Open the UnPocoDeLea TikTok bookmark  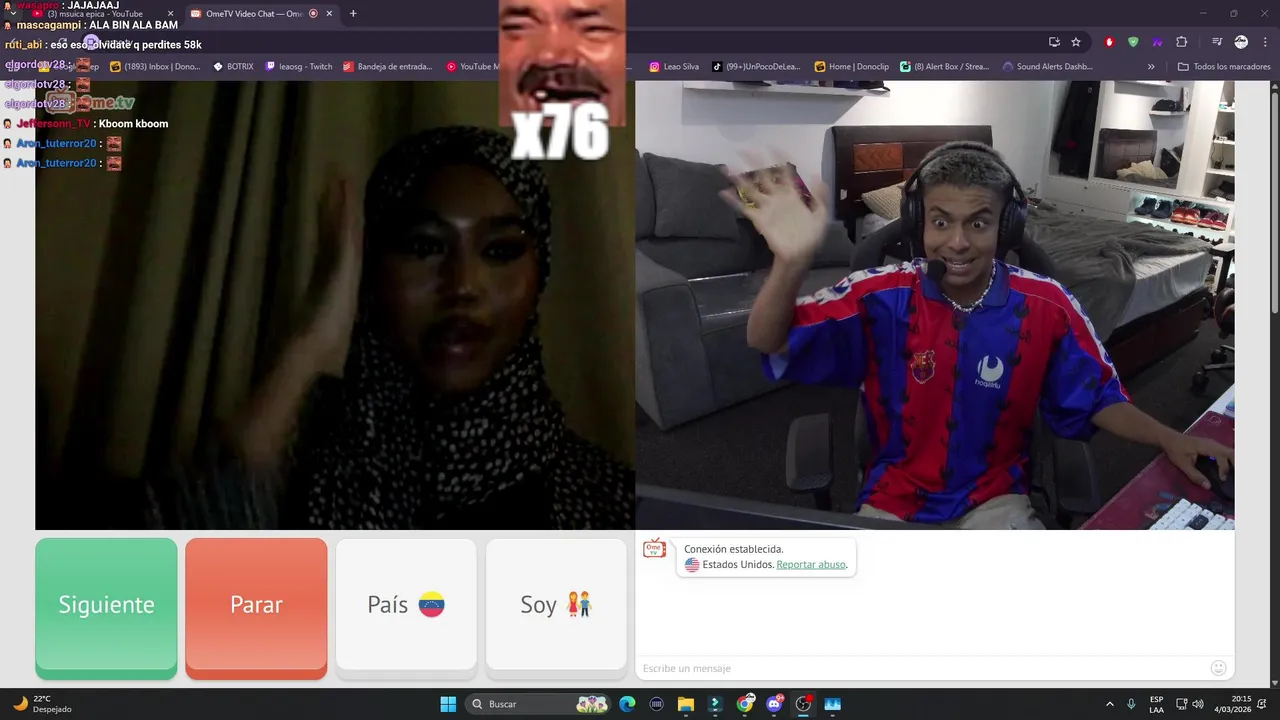point(756,67)
